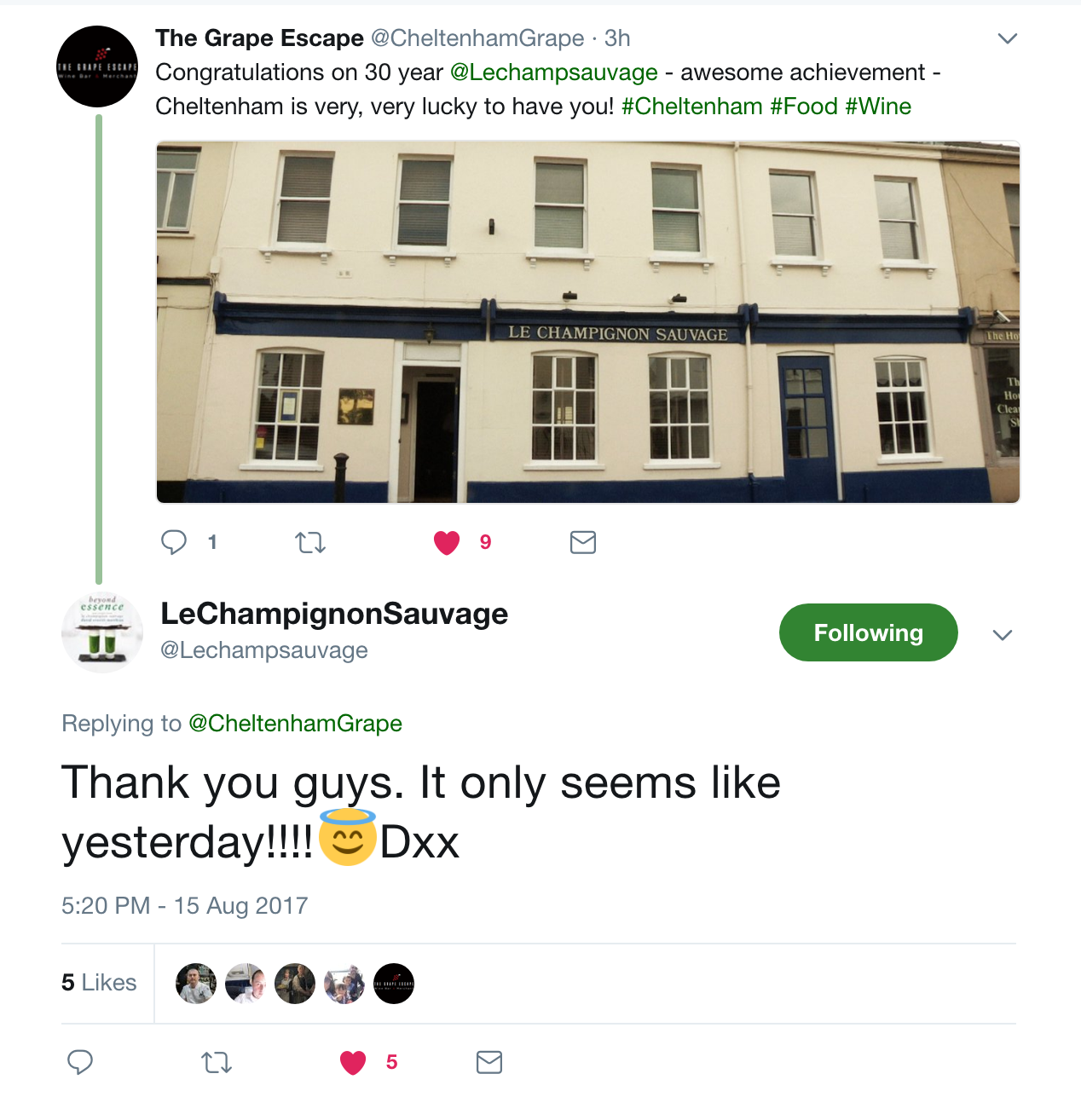This screenshot has height=1120, width=1081.
Task: Message the LeChampignonSauvage reply via envelope
Action: [x=489, y=1062]
